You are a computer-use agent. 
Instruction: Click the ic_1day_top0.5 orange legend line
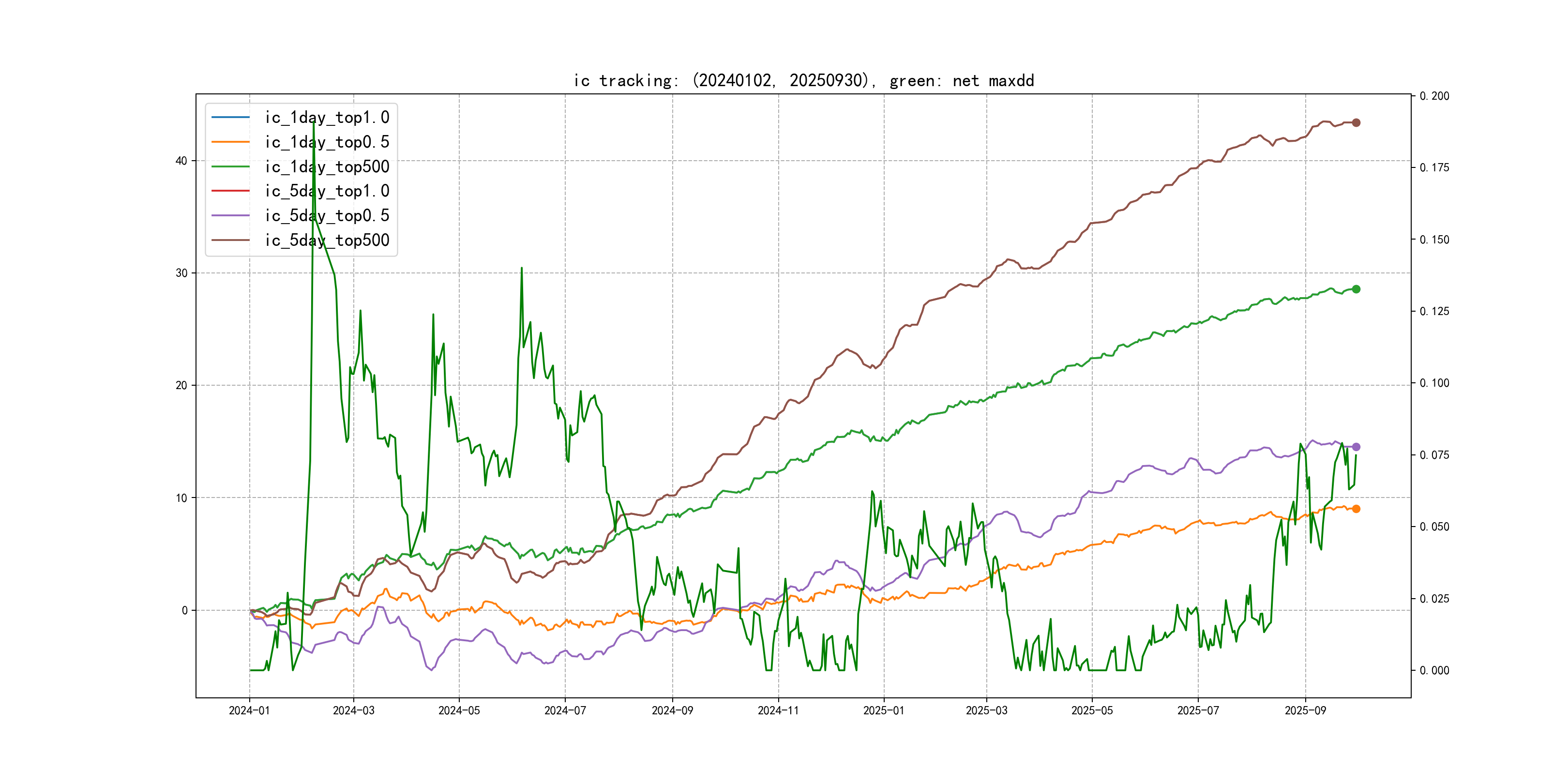click(x=230, y=142)
